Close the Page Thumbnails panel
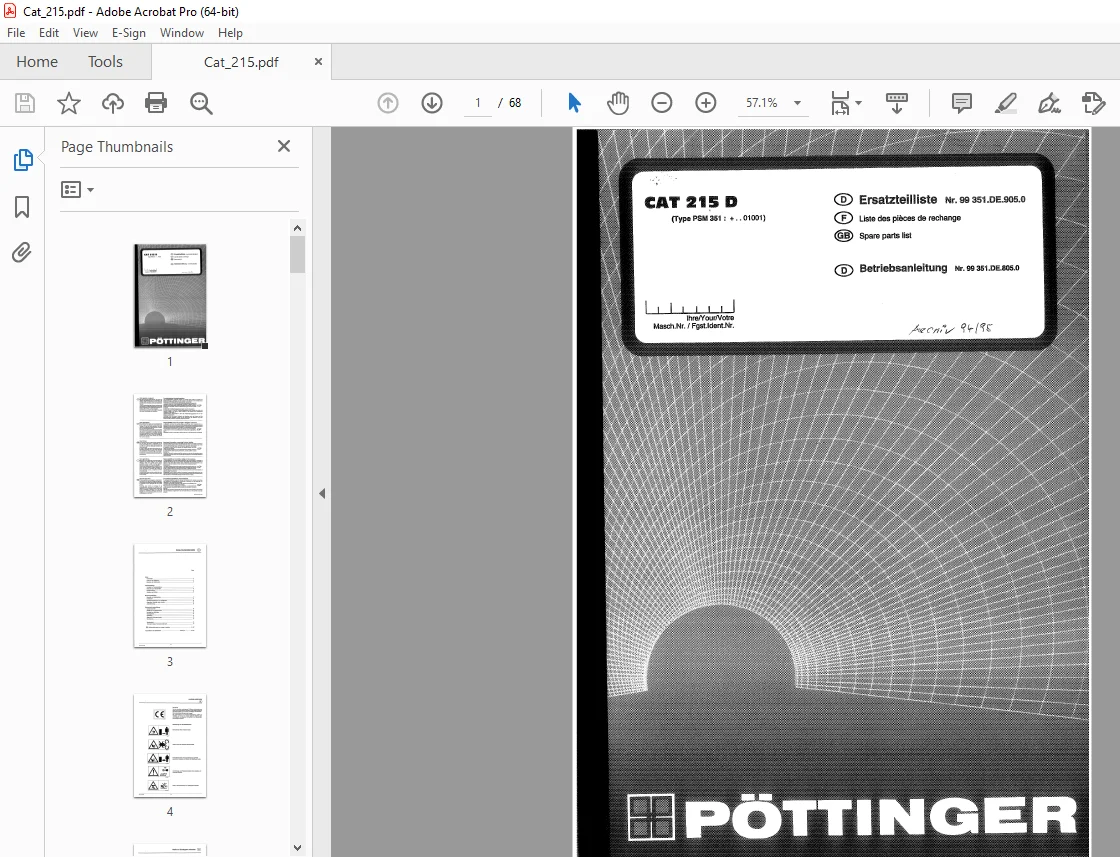 [x=284, y=146]
